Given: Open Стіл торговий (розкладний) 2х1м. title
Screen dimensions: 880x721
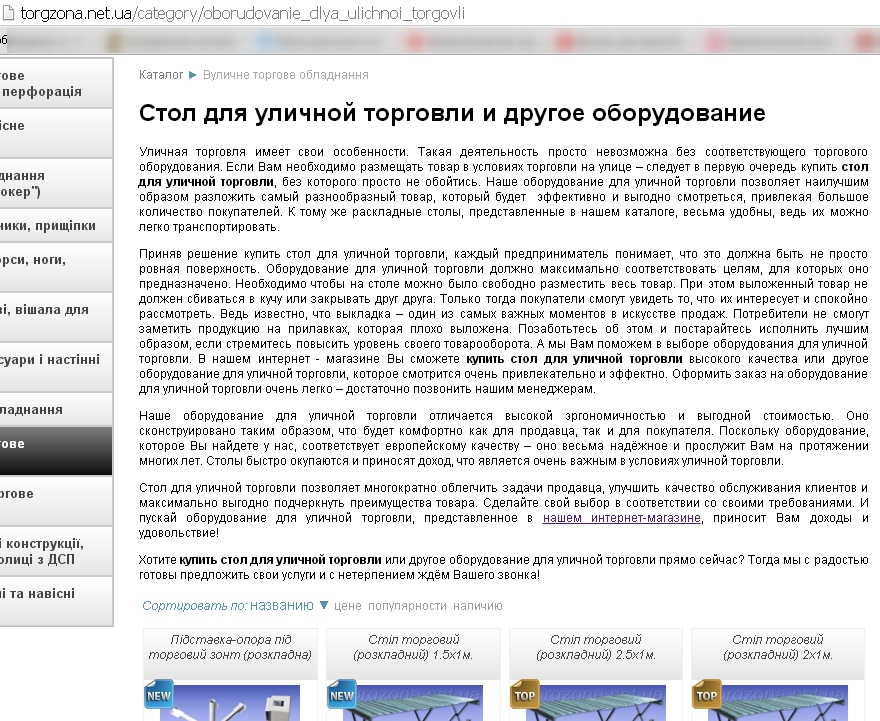Looking at the screenshot, I should pyautogui.click(x=778, y=647).
